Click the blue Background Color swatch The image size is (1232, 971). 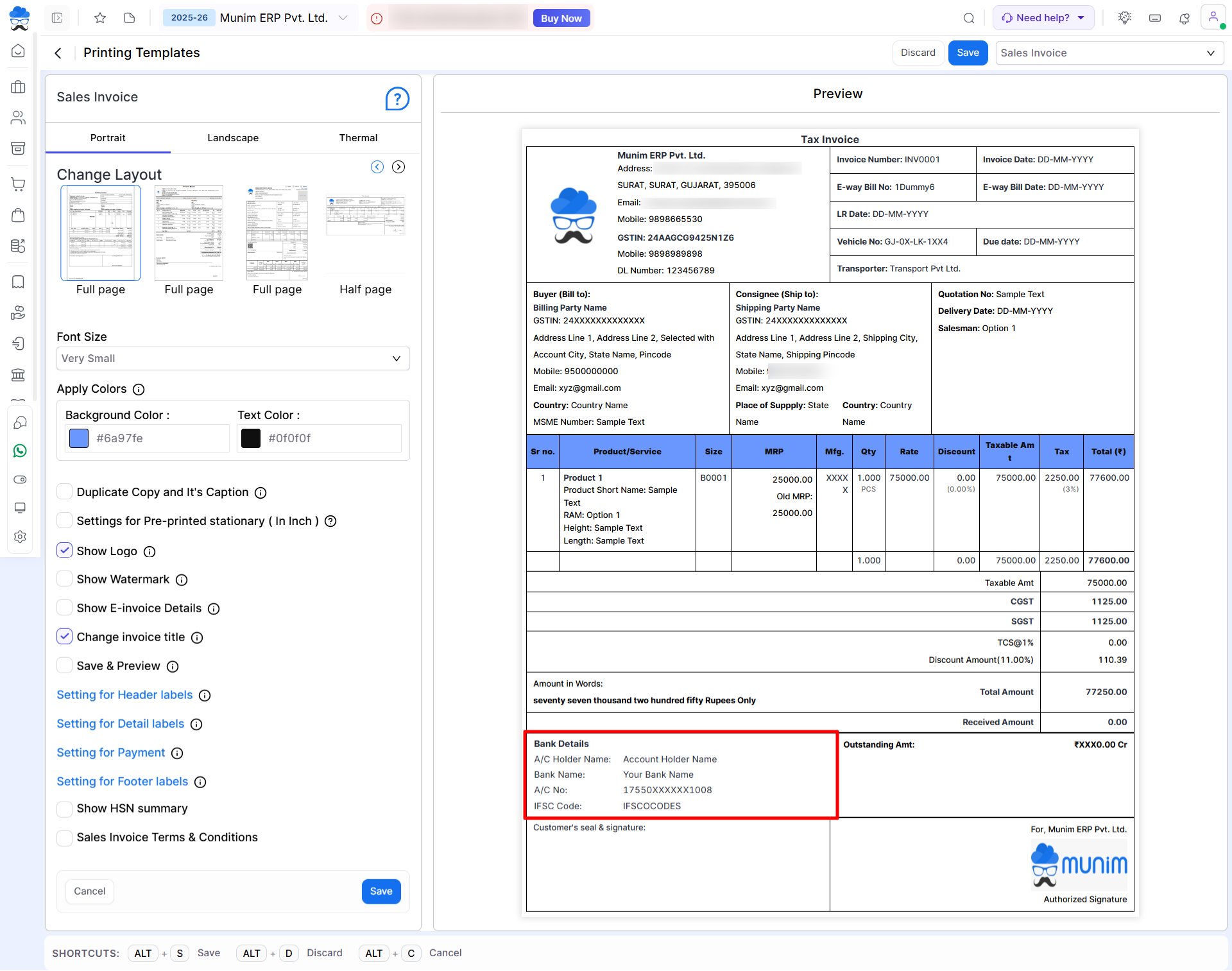point(79,438)
